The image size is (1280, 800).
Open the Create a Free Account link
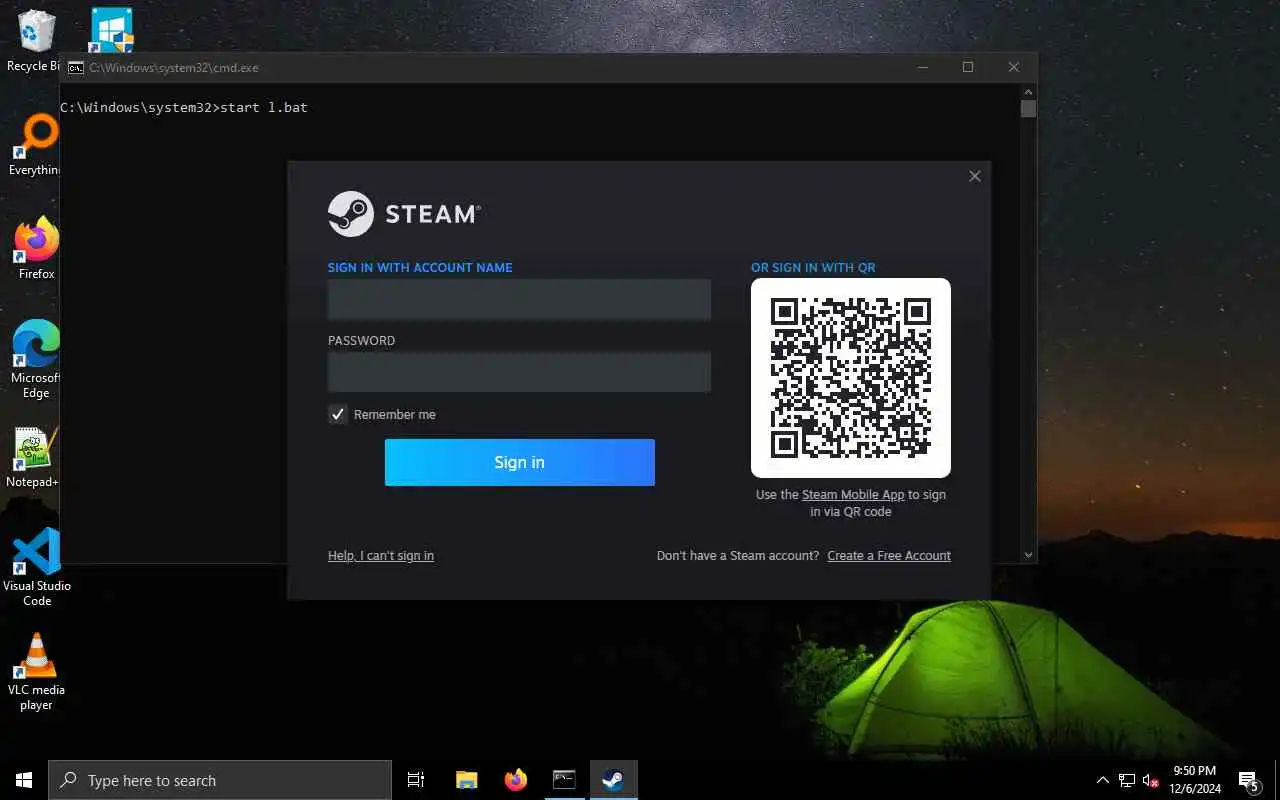pos(889,556)
